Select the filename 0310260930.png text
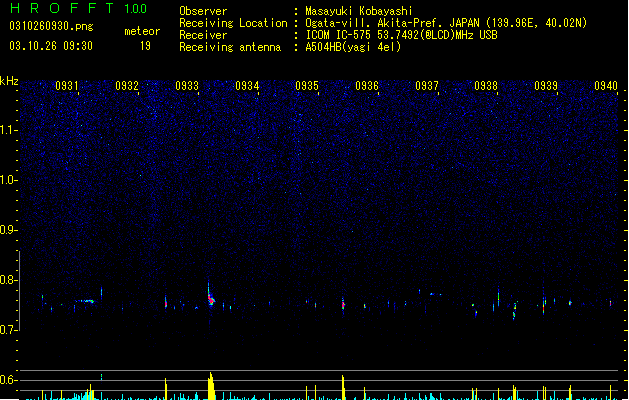This screenshot has height=400, width=629. pos(51,26)
